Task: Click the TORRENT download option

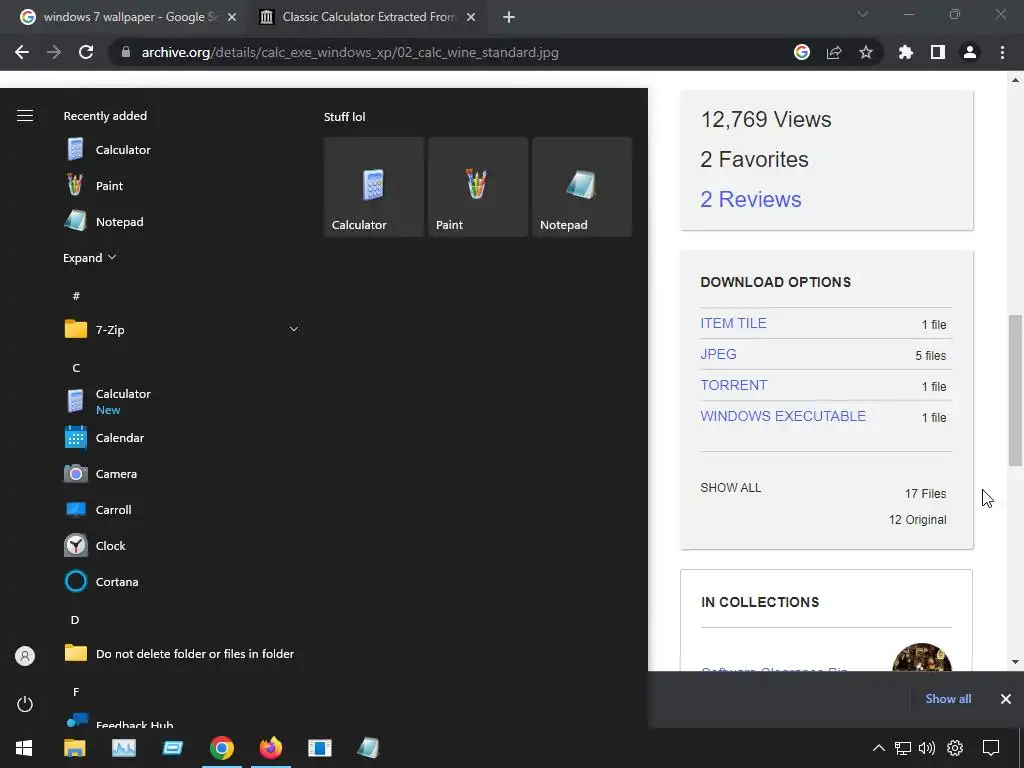Action: click(x=733, y=385)
